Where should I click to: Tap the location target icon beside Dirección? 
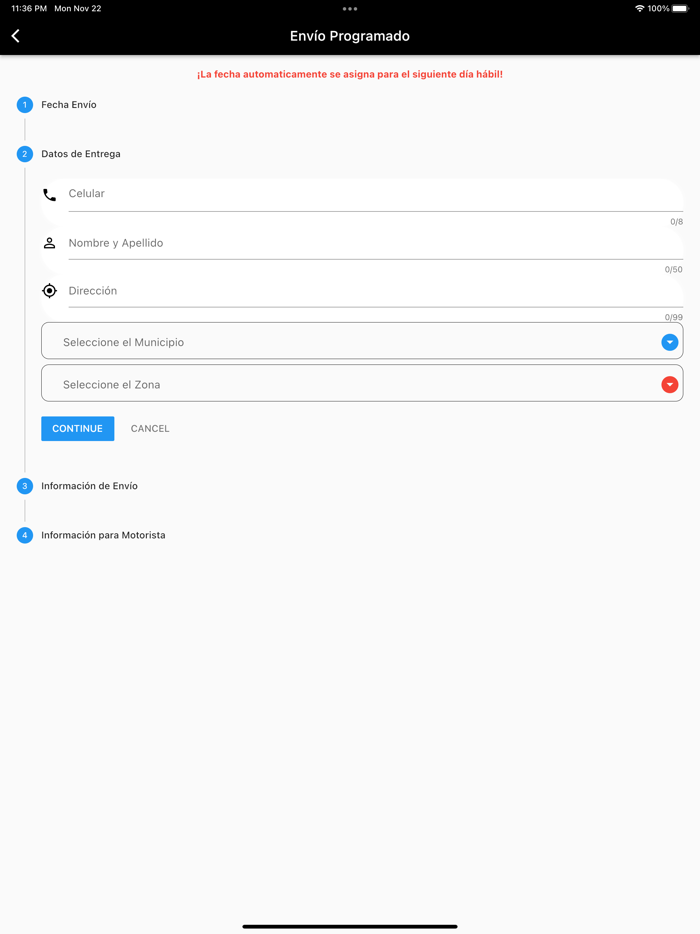pos(49,291)
